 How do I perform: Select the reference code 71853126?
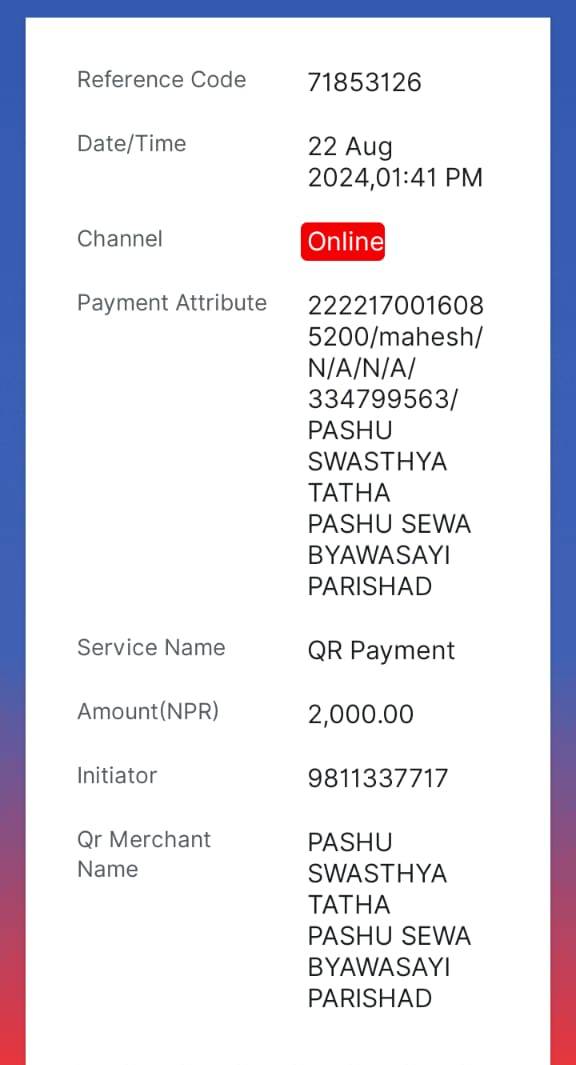(365, 82)
